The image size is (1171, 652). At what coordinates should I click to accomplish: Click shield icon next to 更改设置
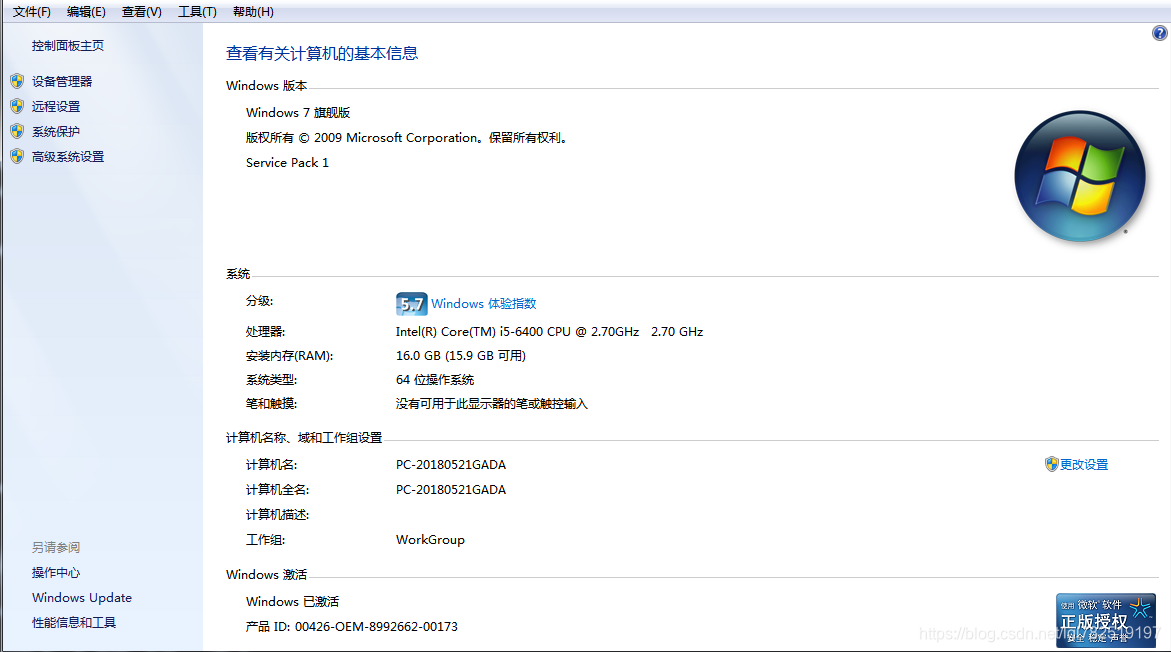pyautogui.click(x=1052, y=464)
